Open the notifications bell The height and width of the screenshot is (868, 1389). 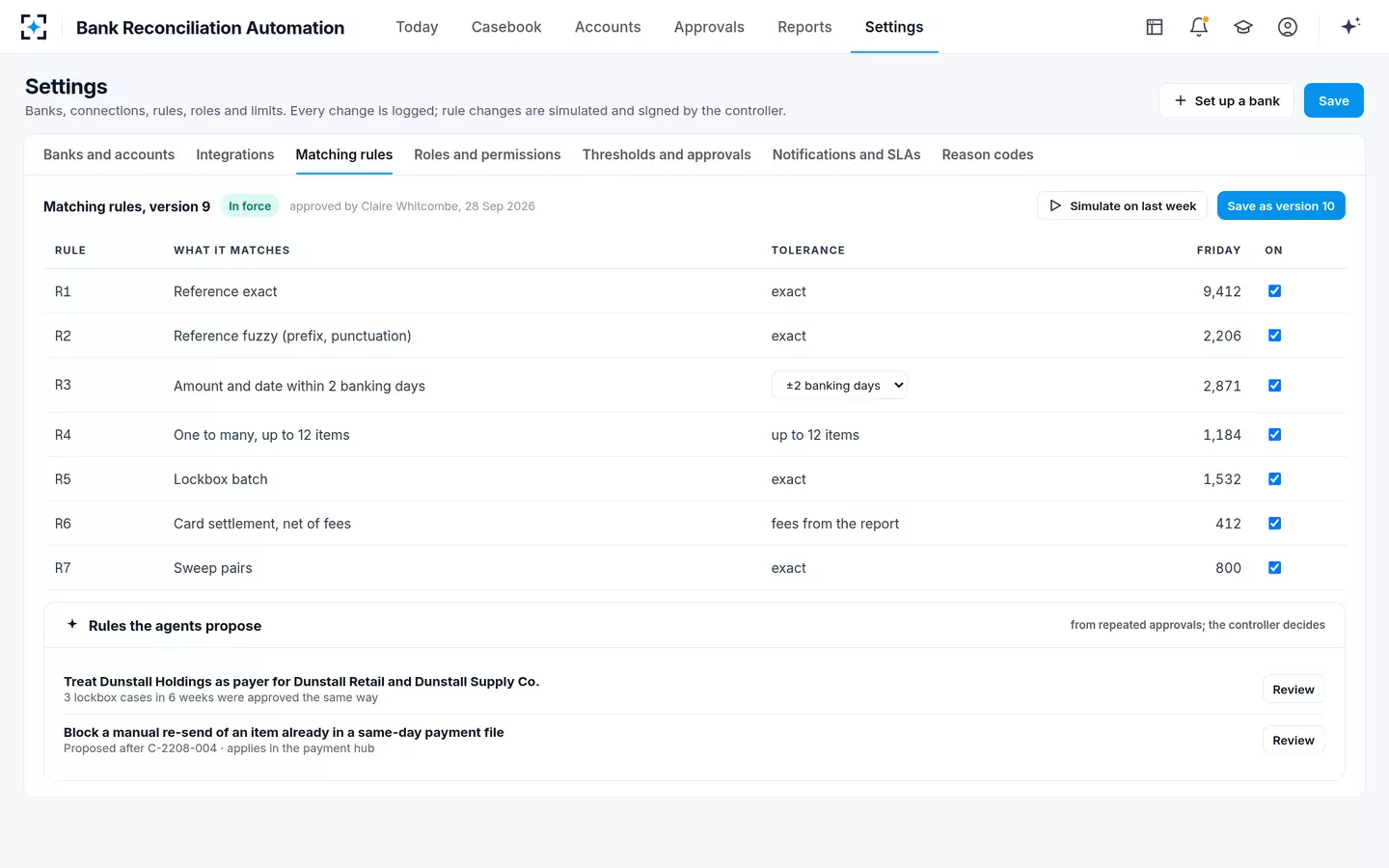[x=1199, y=27]
